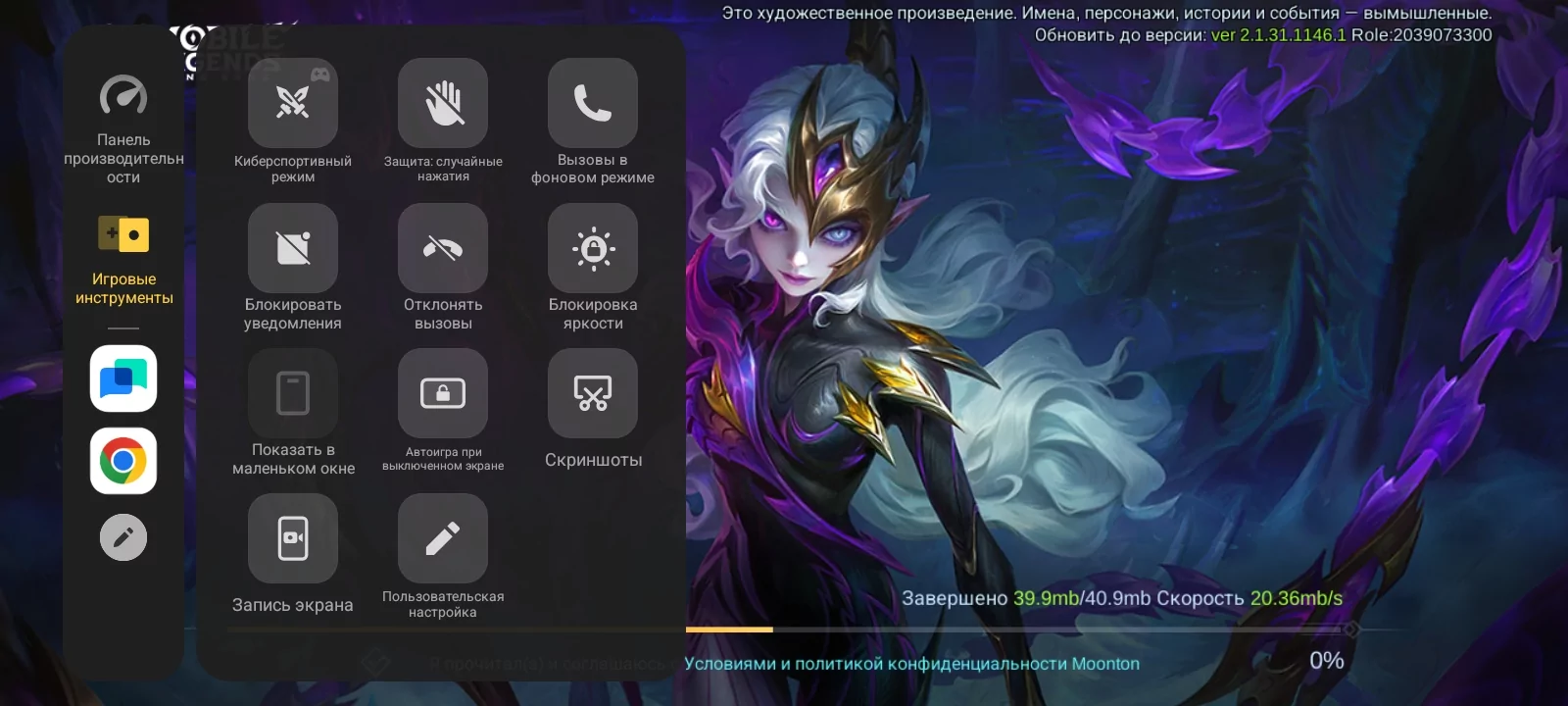Image resolution: width=1568 pixels, height=706 pixels.
Task: Enable Защита: случайные нажатия hand icon
Action: click(x=443, y=103)
